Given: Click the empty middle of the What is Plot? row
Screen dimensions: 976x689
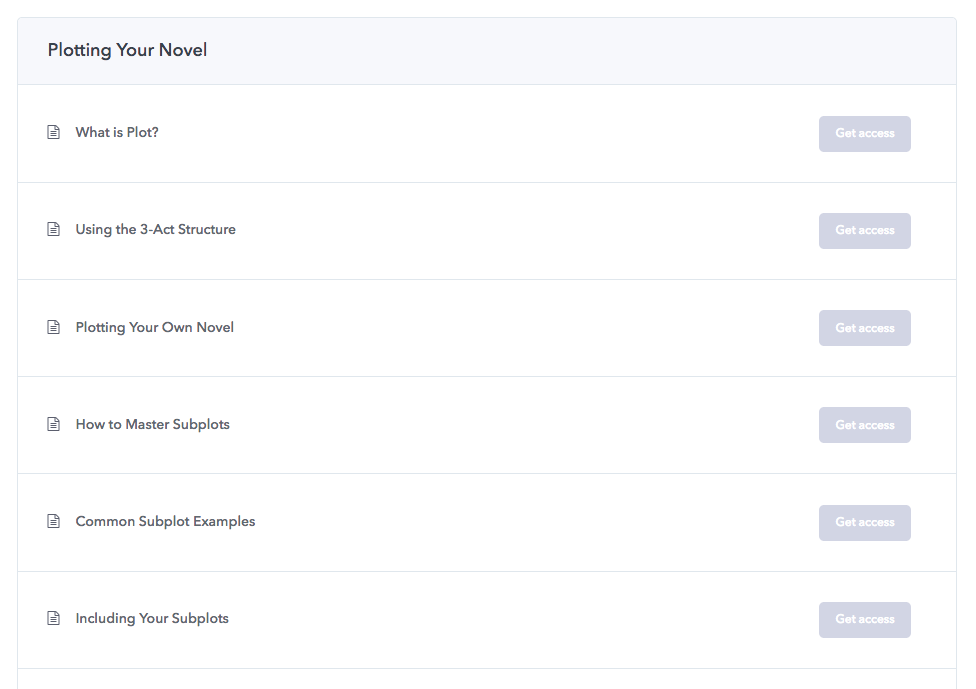Looking at the screenshot, I should 487,133.
